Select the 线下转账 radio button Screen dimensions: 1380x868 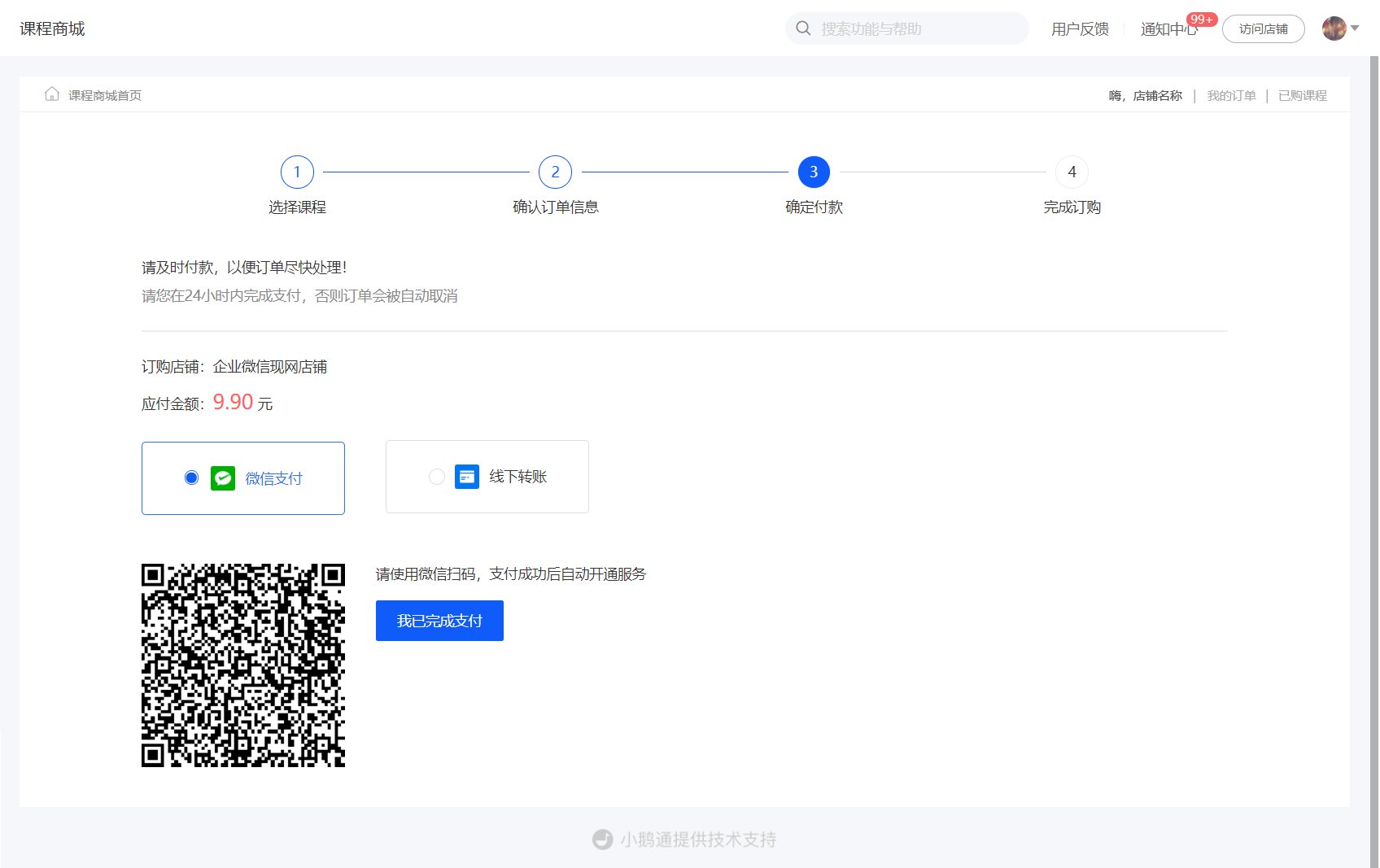coord(437,477)
